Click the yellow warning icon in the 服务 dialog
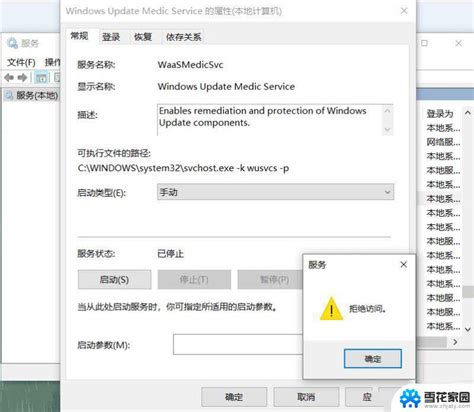Viewport: 474px width, 412px height. (331, 309)
